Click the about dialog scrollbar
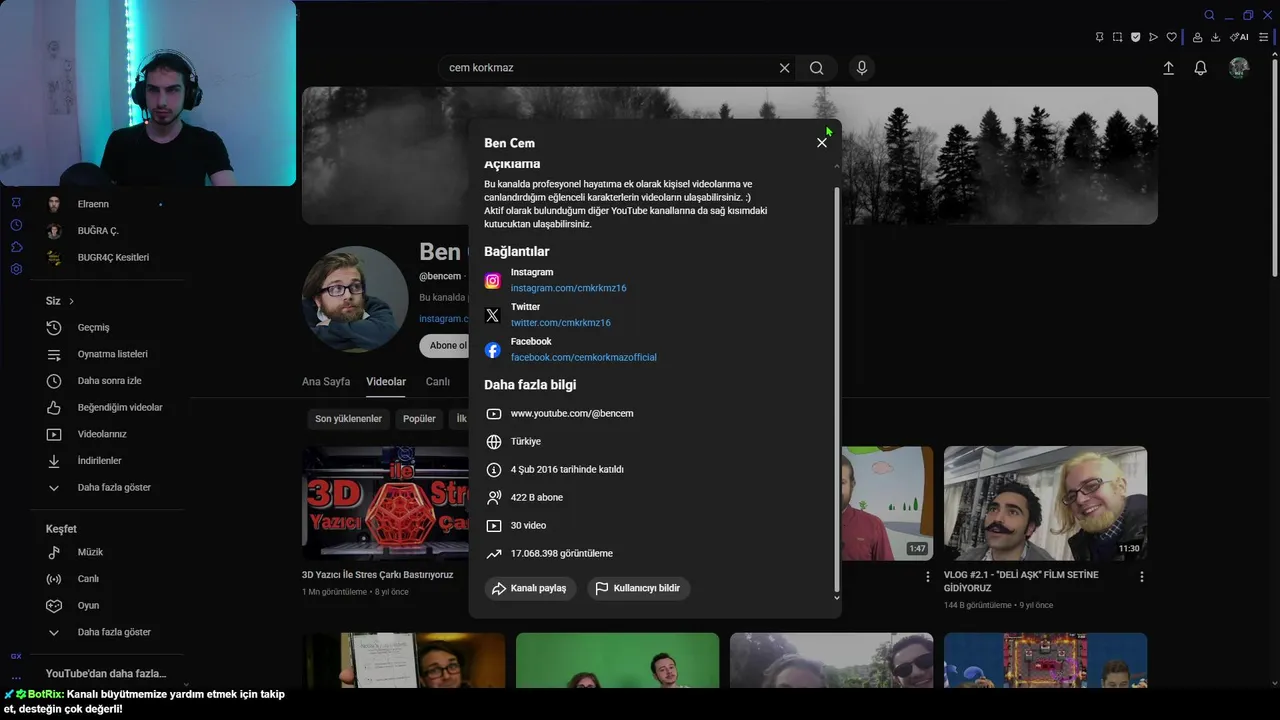 pyautogui.click(x=837, y=388)
